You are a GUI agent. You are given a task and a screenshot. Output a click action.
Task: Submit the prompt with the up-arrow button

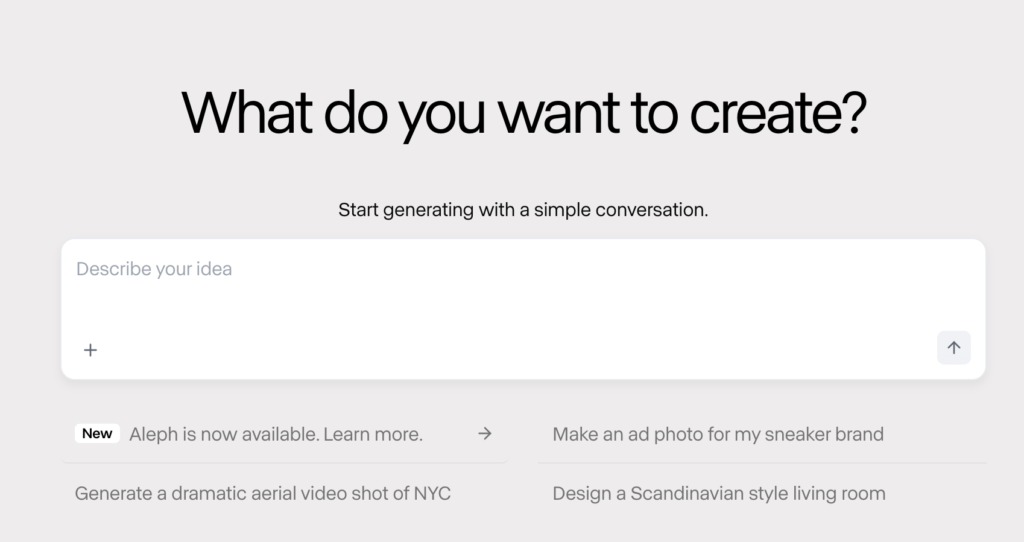tap(953, 347)
